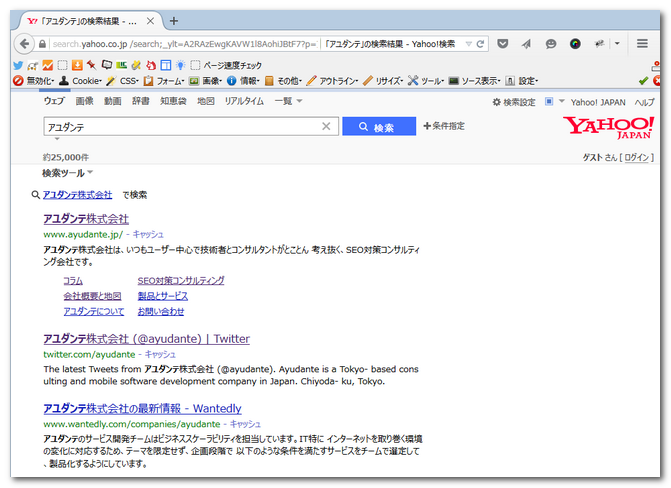Screen dimensions: 671x488
Task: Open the ヘルプ link
Action: pos(644,102)
